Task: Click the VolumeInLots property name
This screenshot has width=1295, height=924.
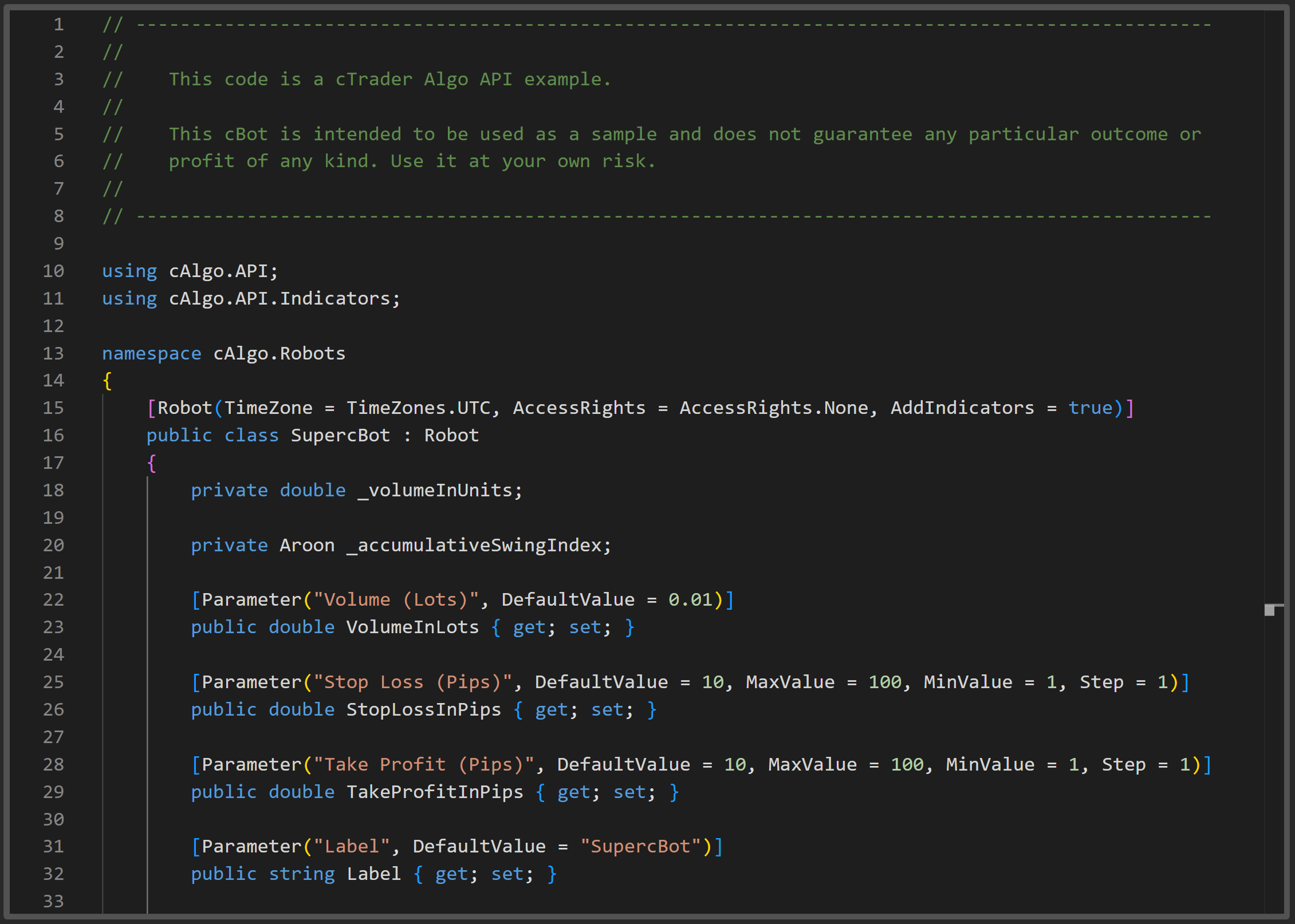Action: pos(412,627)
